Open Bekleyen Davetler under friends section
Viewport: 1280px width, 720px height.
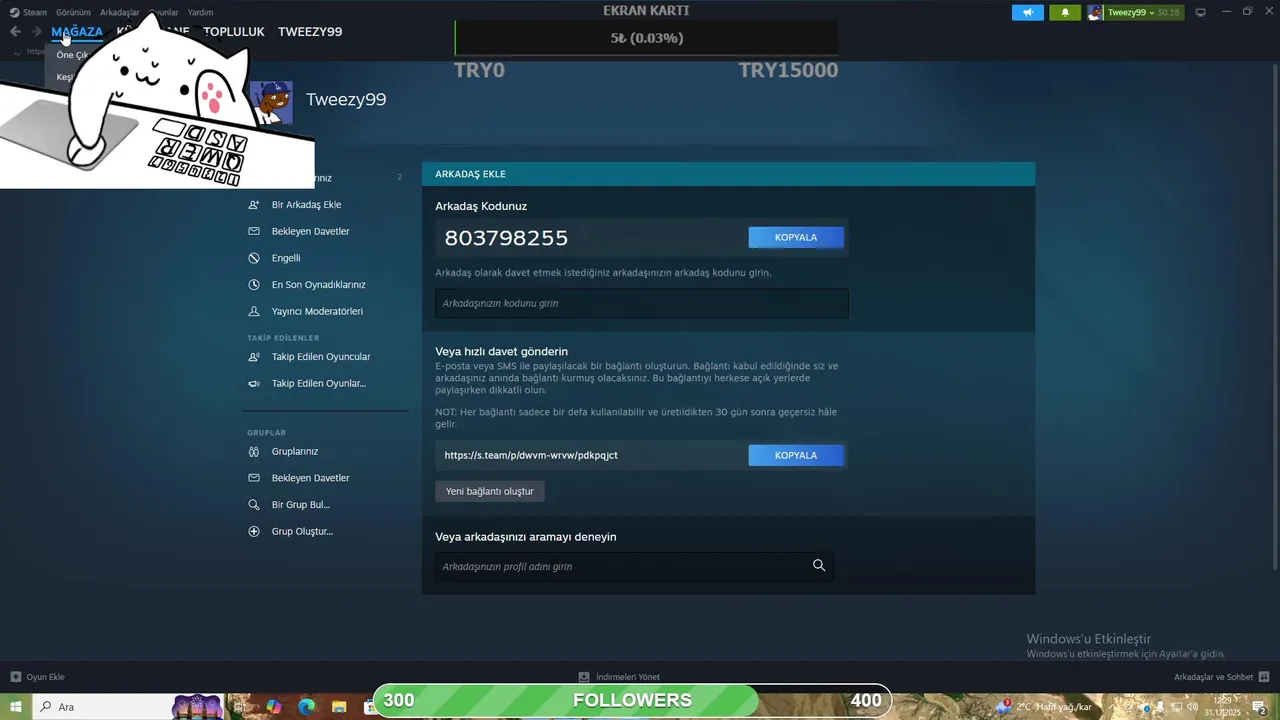pos(310,231)
